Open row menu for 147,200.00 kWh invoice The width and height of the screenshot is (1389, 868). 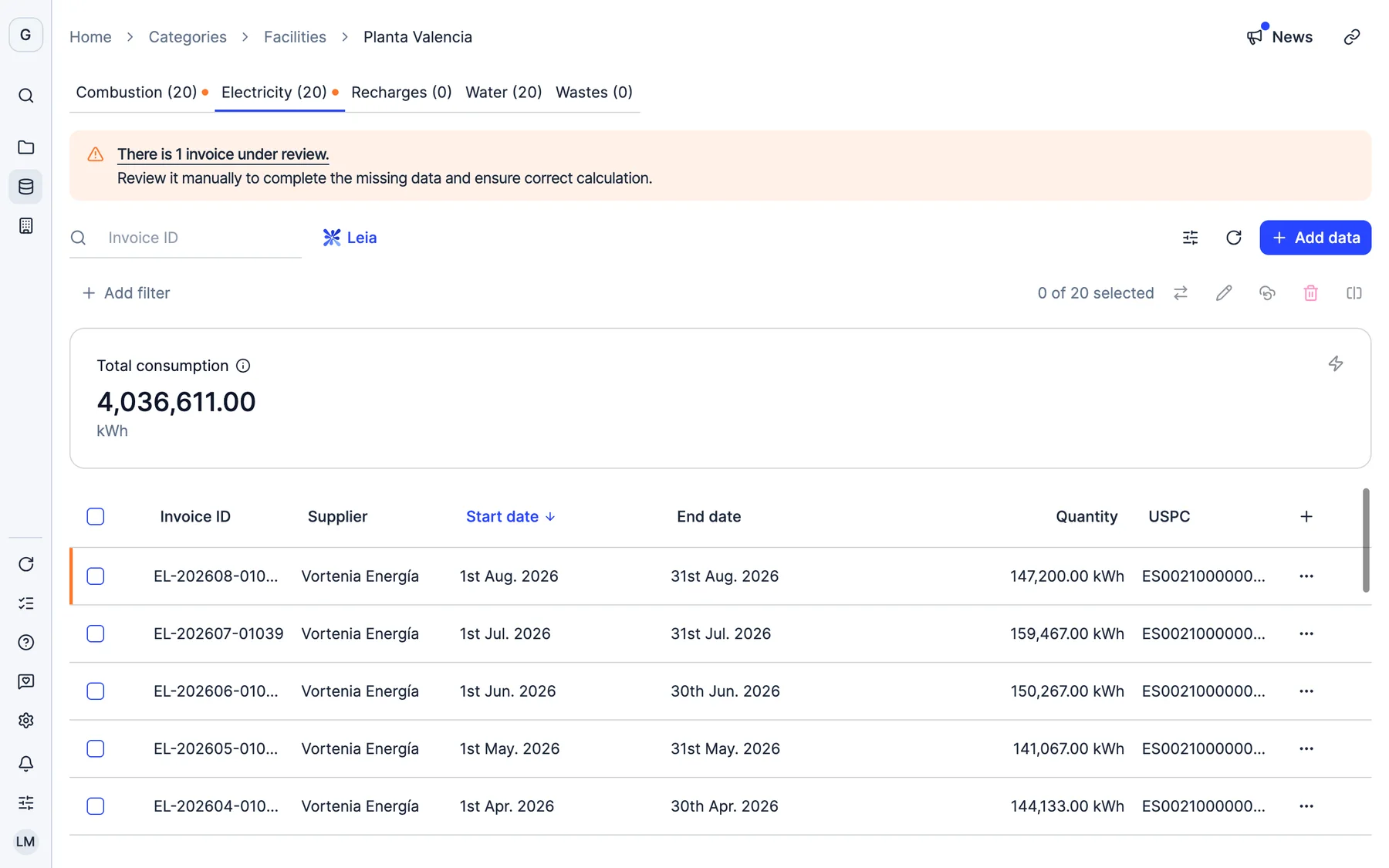coord(1306,576)
